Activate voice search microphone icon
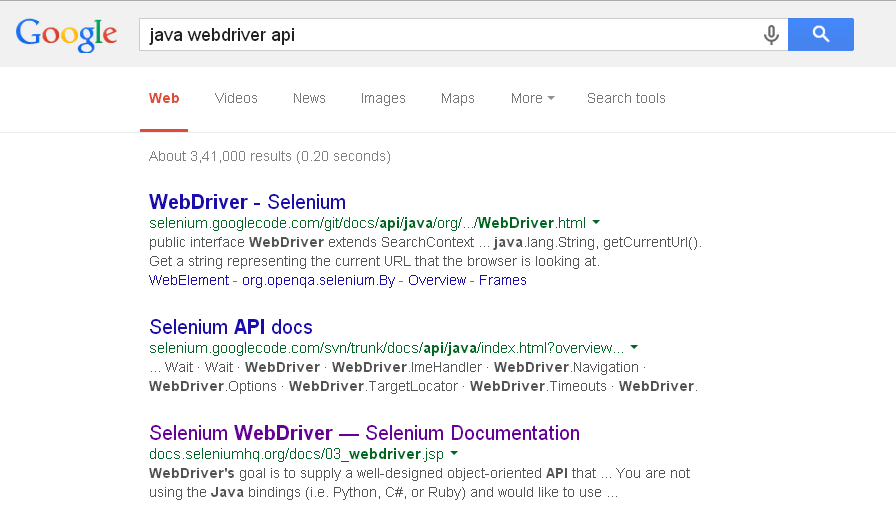 pyautogui.click(x=771, y=35)
